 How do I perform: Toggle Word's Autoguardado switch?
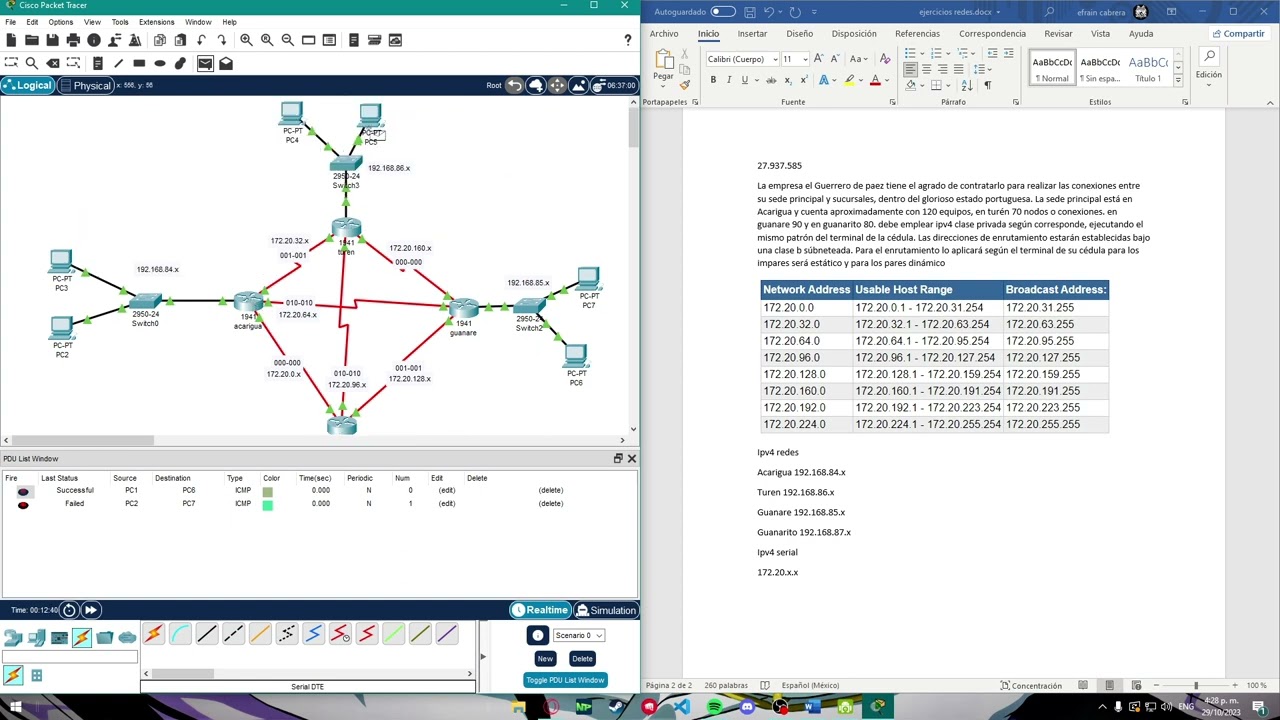723,12
